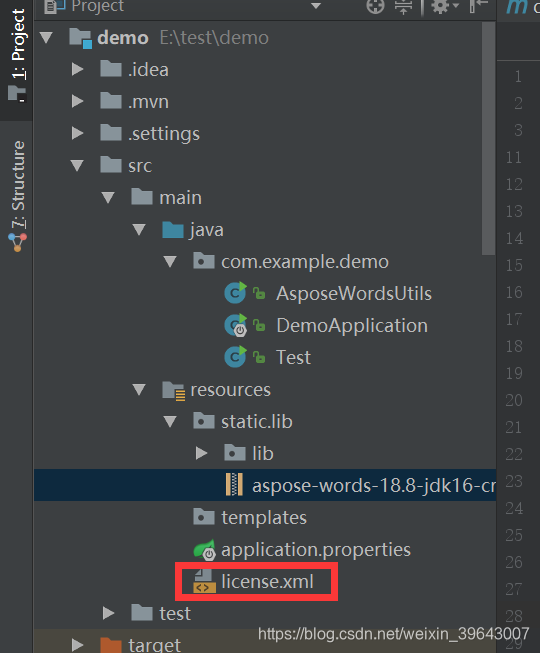540x653 pixels.
Task: Click the static.lib package icon
Action: point(204,421)
